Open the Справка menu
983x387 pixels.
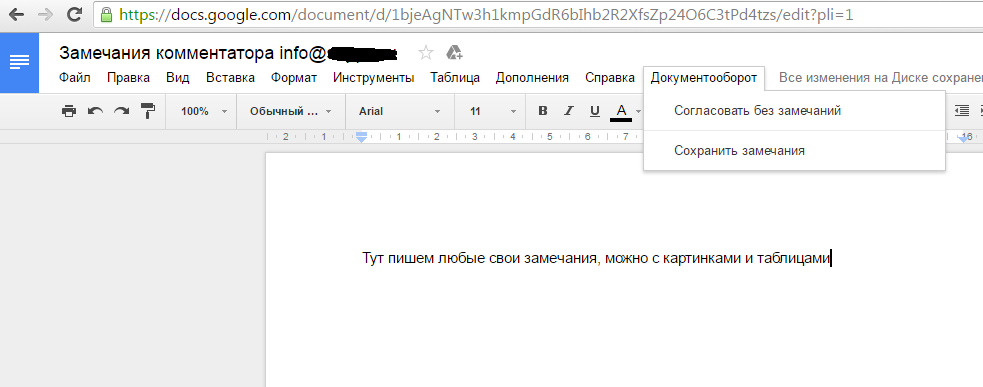610,78
